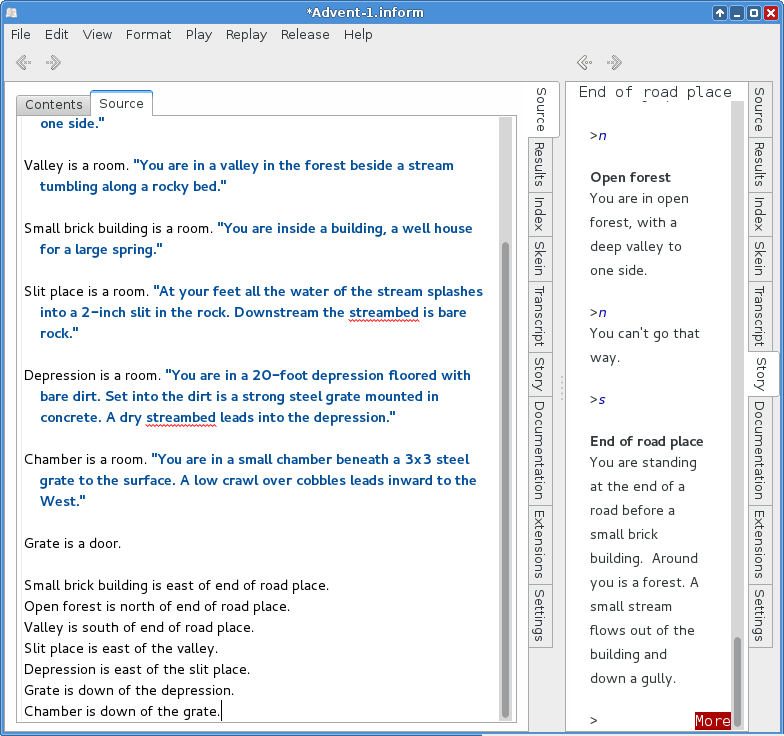
Task: Select left panel's vertical Documentation tab
Action: click(x=540, y=450)
